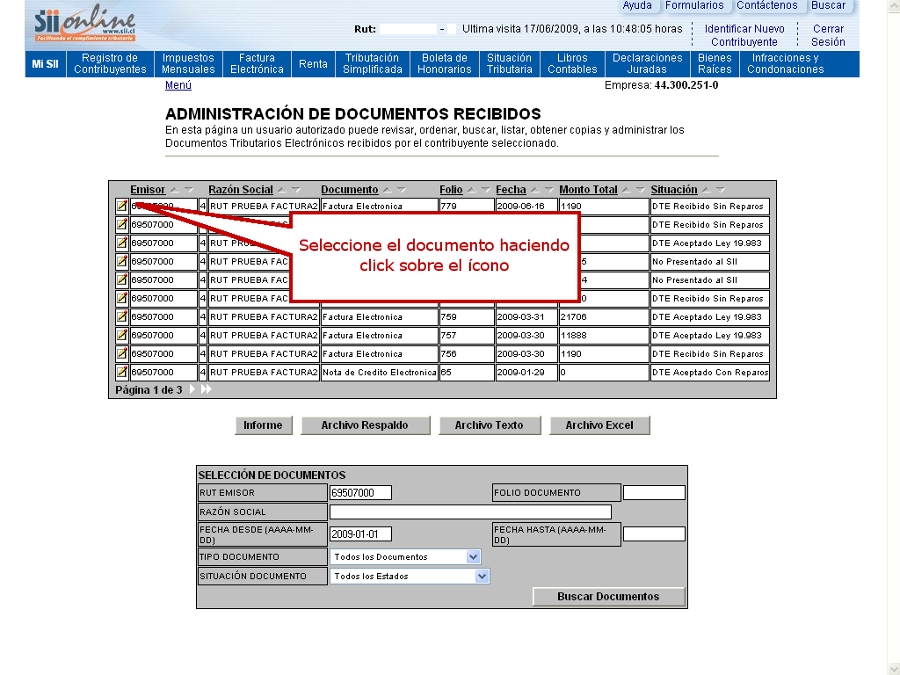
Task: Sort Emisor column ascending arrow
Action: 174,190
